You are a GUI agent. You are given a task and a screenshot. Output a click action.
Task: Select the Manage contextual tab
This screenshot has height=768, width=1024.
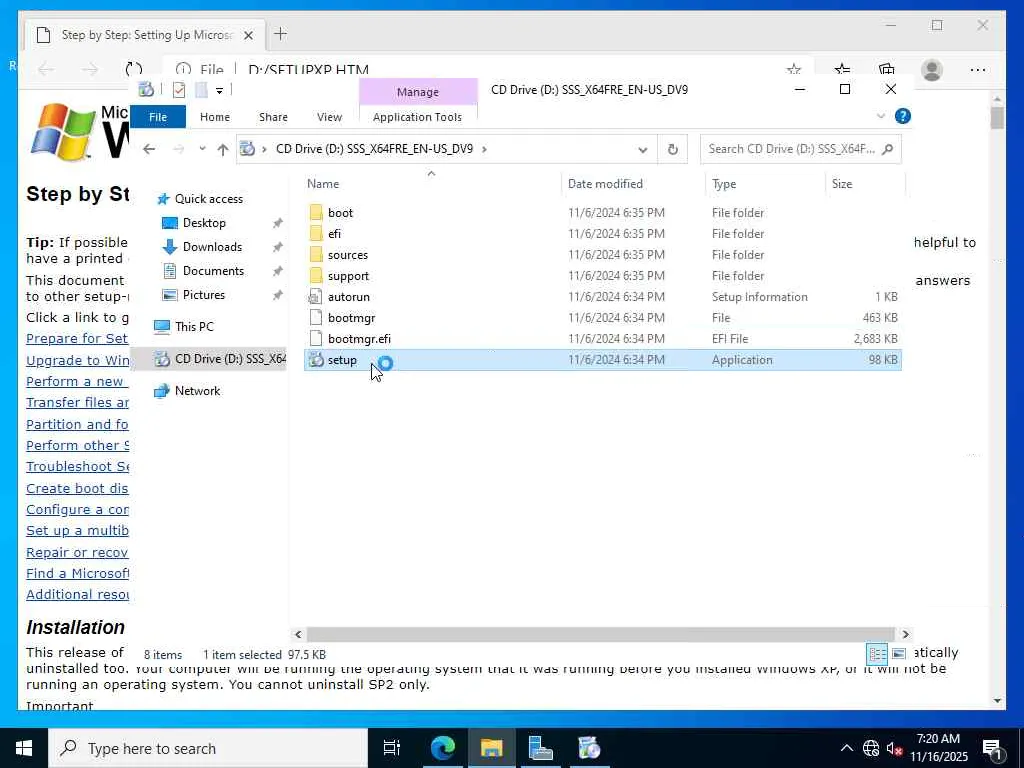(x=418, y=92)
